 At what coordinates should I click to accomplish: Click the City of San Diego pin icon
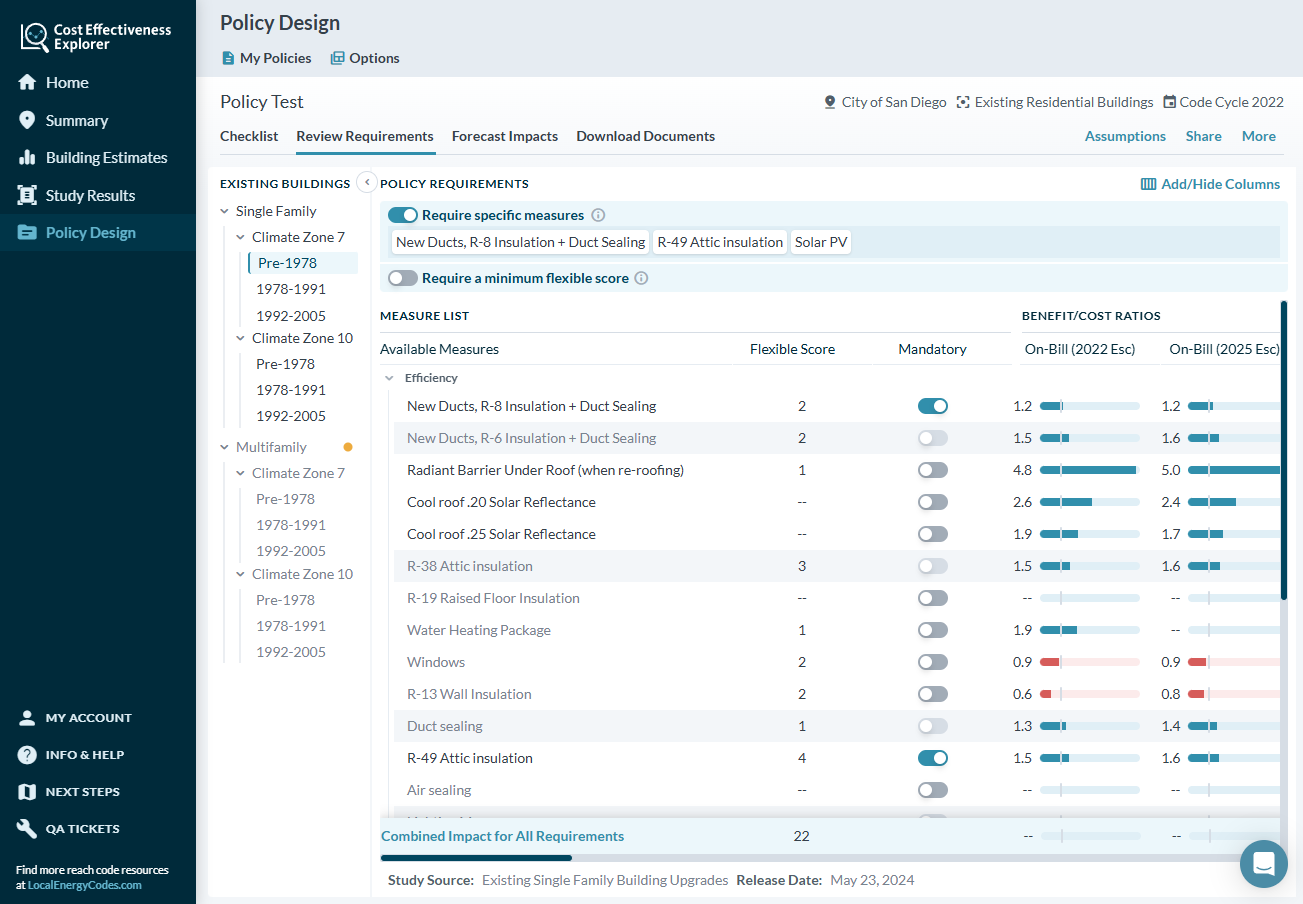pyautogui.click(x=830, y=102)
